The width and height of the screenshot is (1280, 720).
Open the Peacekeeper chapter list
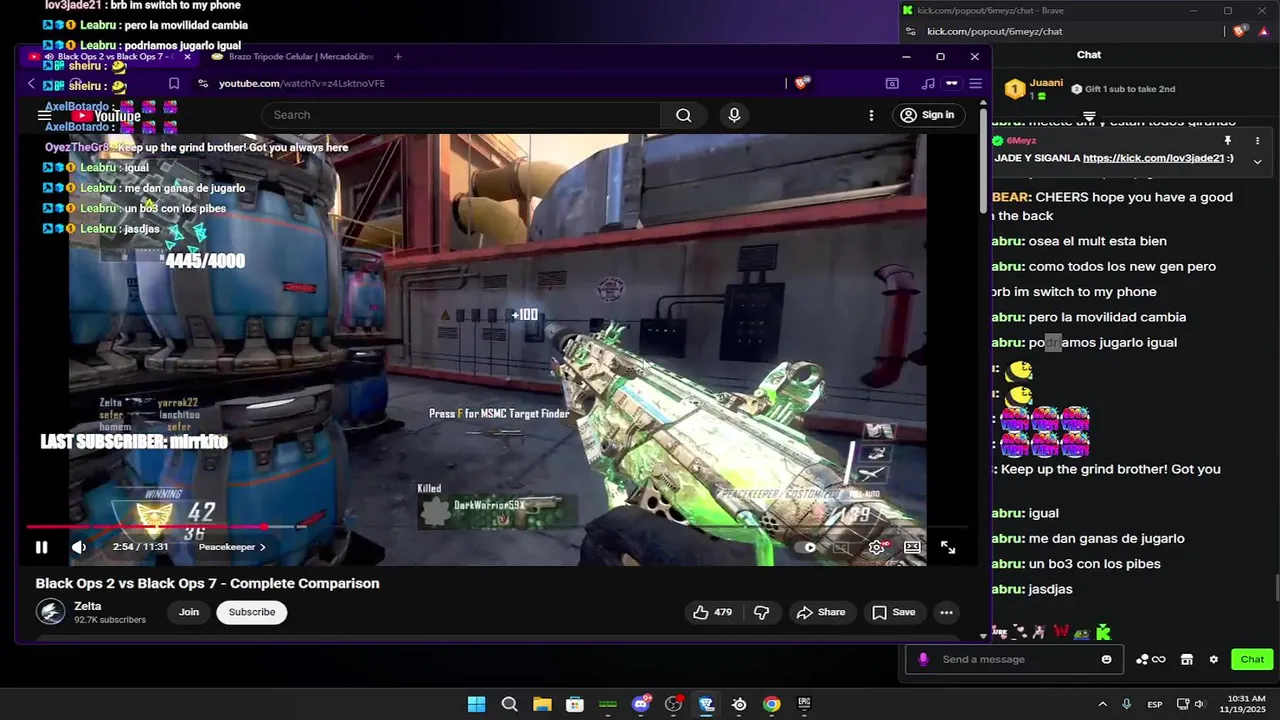(x=232, y=547)
